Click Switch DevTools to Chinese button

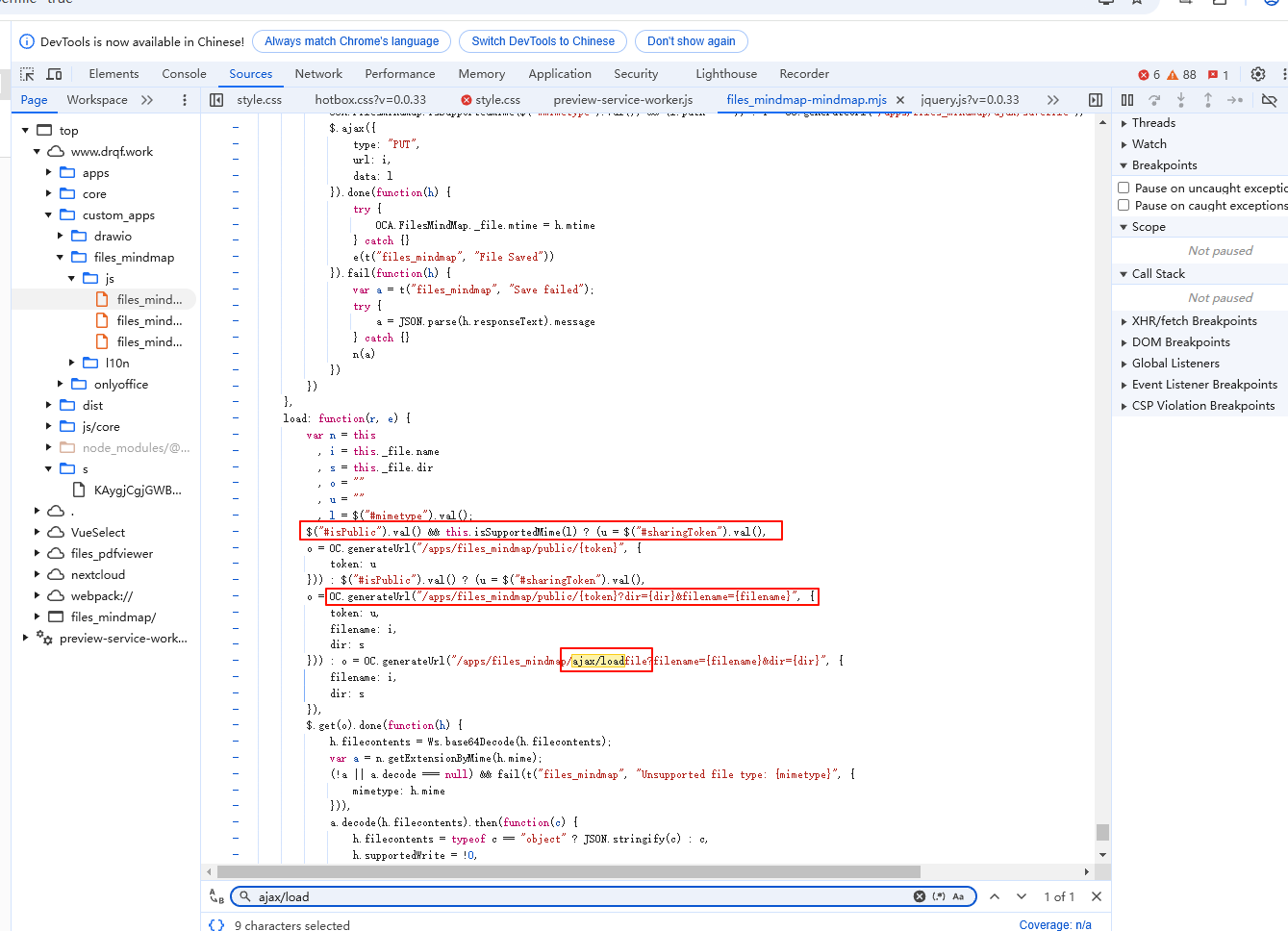click(x=543, y=41)
